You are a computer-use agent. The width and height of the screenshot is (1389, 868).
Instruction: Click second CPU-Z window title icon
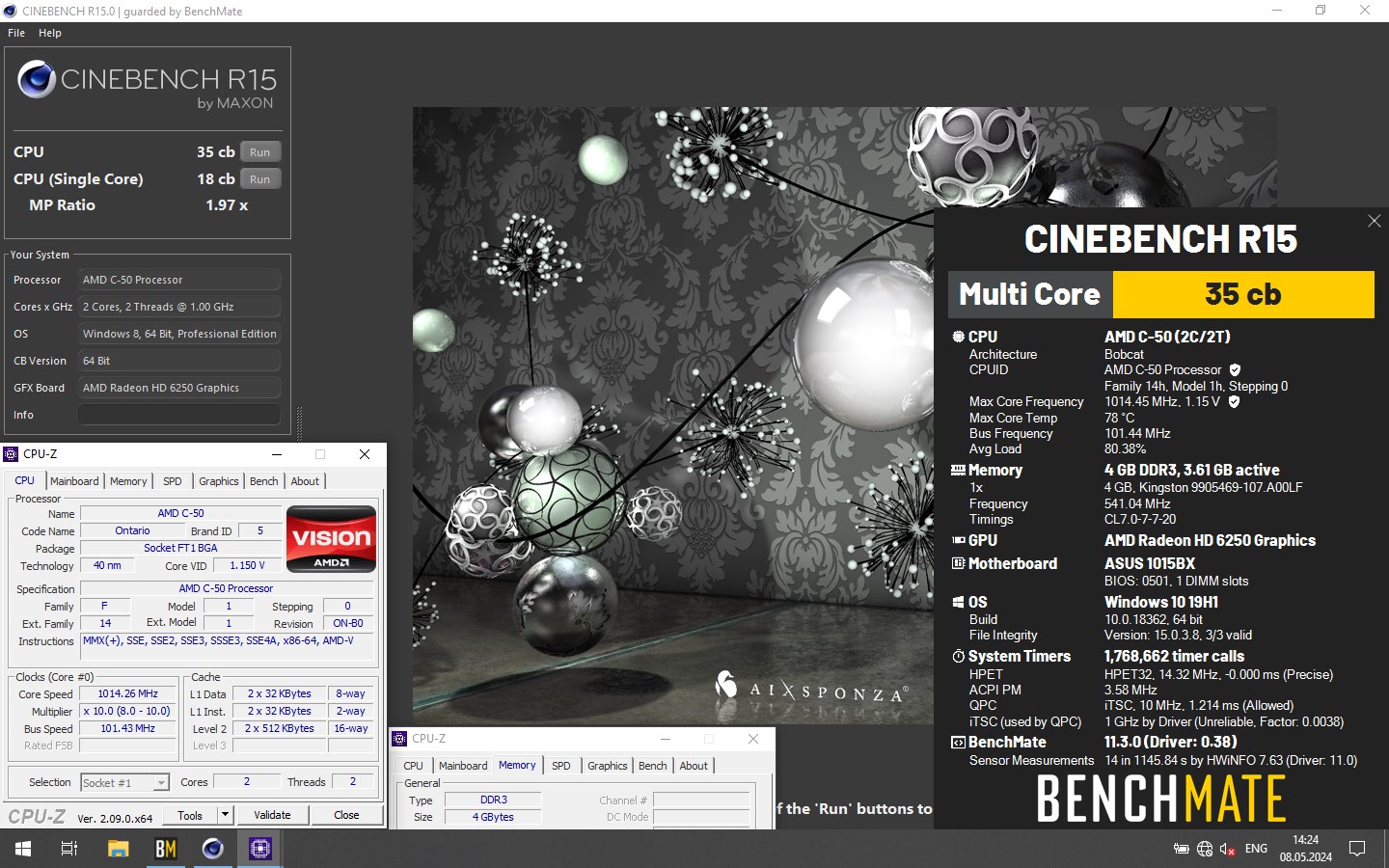point(400,739)
